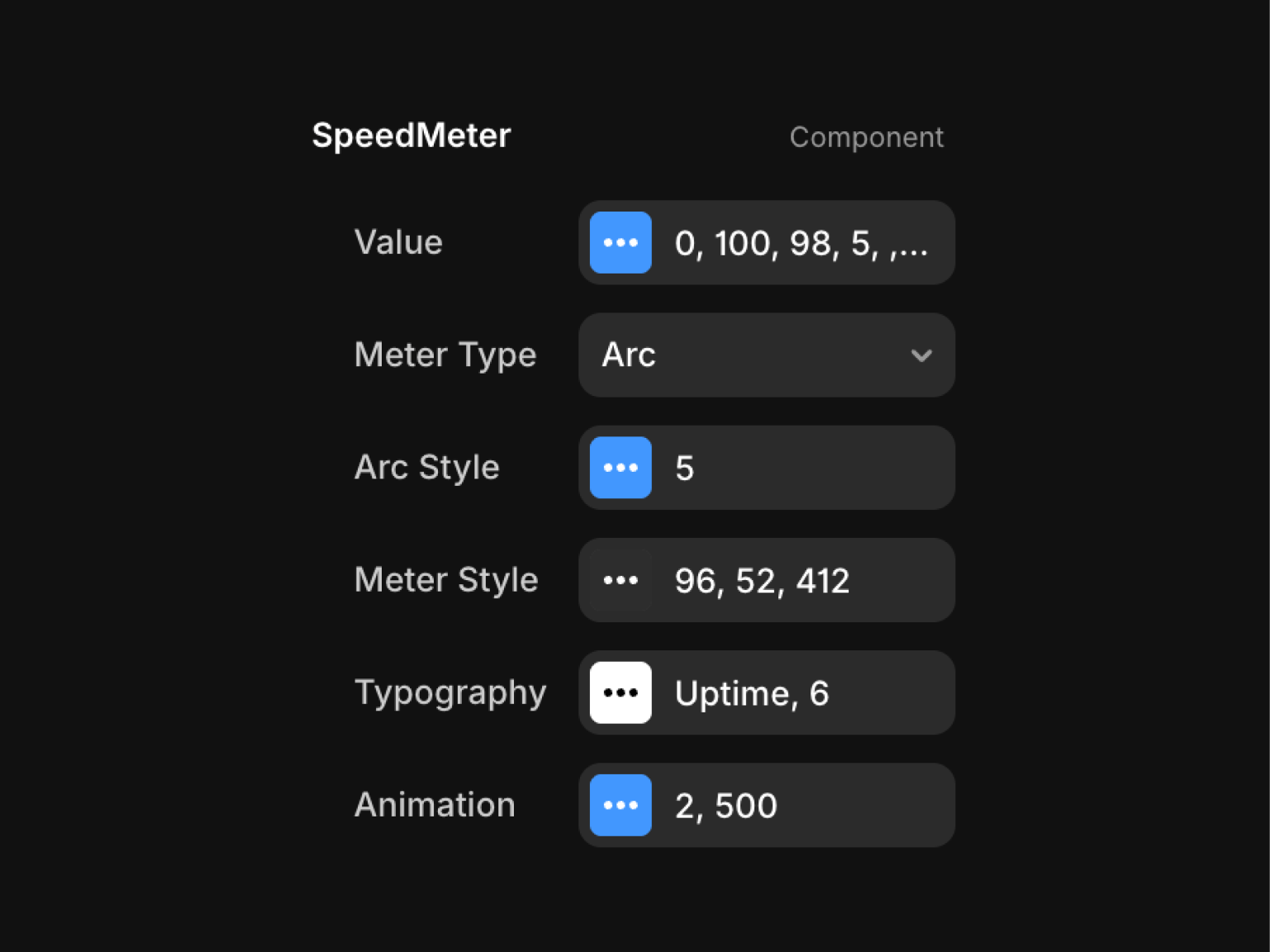Click the SpeedMeter component title
Image resolution: width=1270 pixels, height=952 pixels.
411,136
